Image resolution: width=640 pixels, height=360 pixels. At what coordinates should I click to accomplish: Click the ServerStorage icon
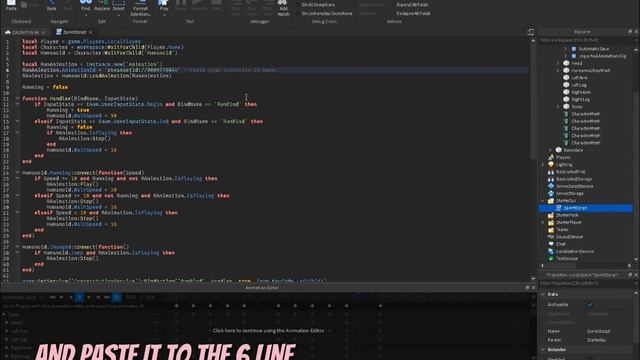click(x=551, y=193)
